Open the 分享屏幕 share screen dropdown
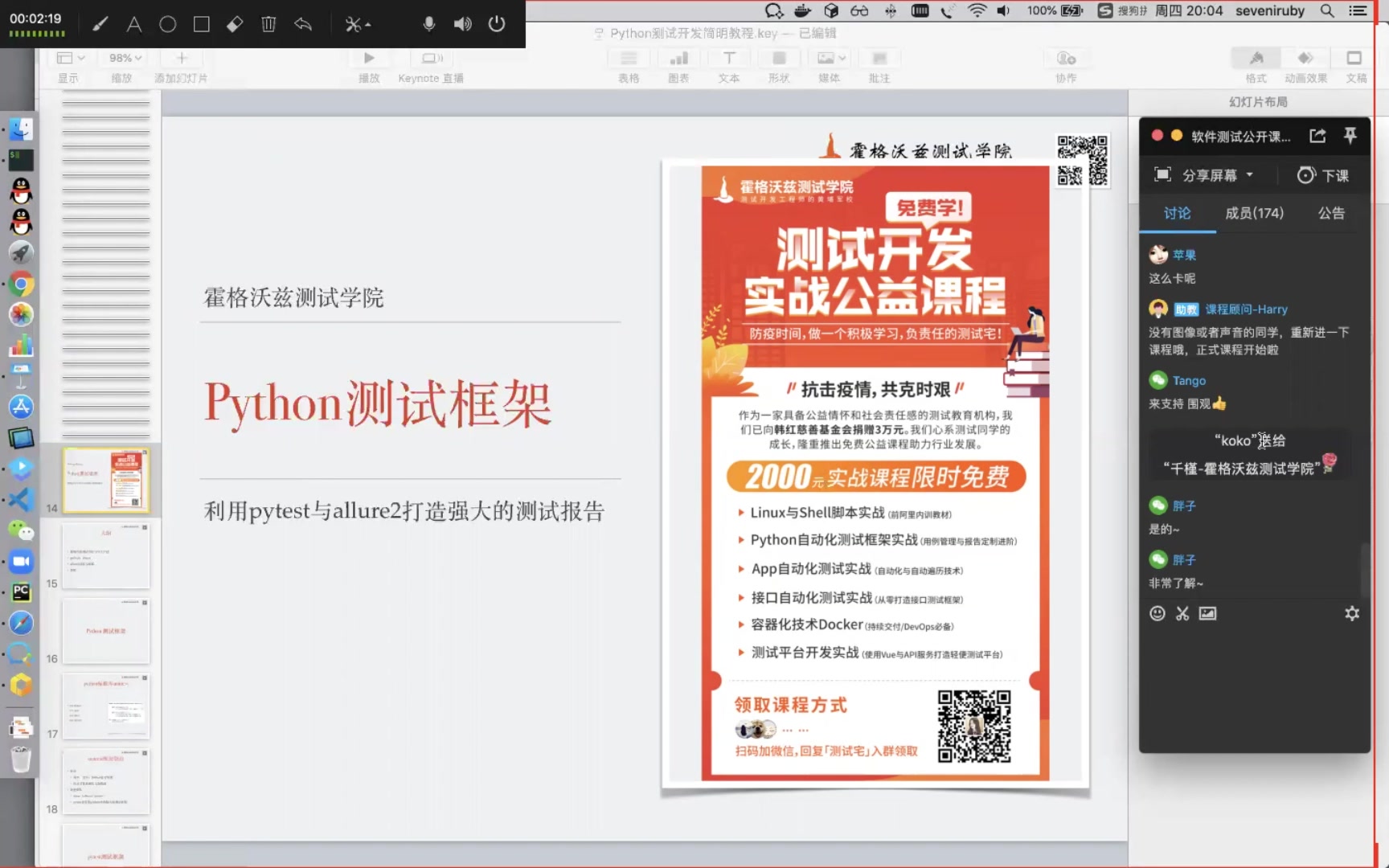 [1204, 175]
